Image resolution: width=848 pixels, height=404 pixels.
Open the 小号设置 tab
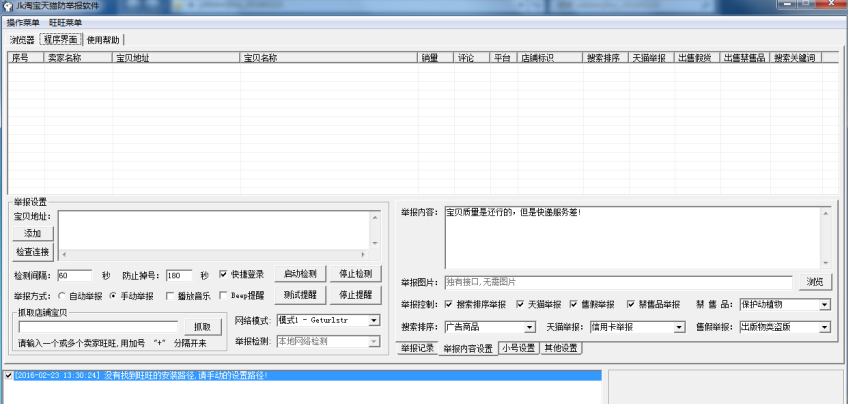(518, 349)
